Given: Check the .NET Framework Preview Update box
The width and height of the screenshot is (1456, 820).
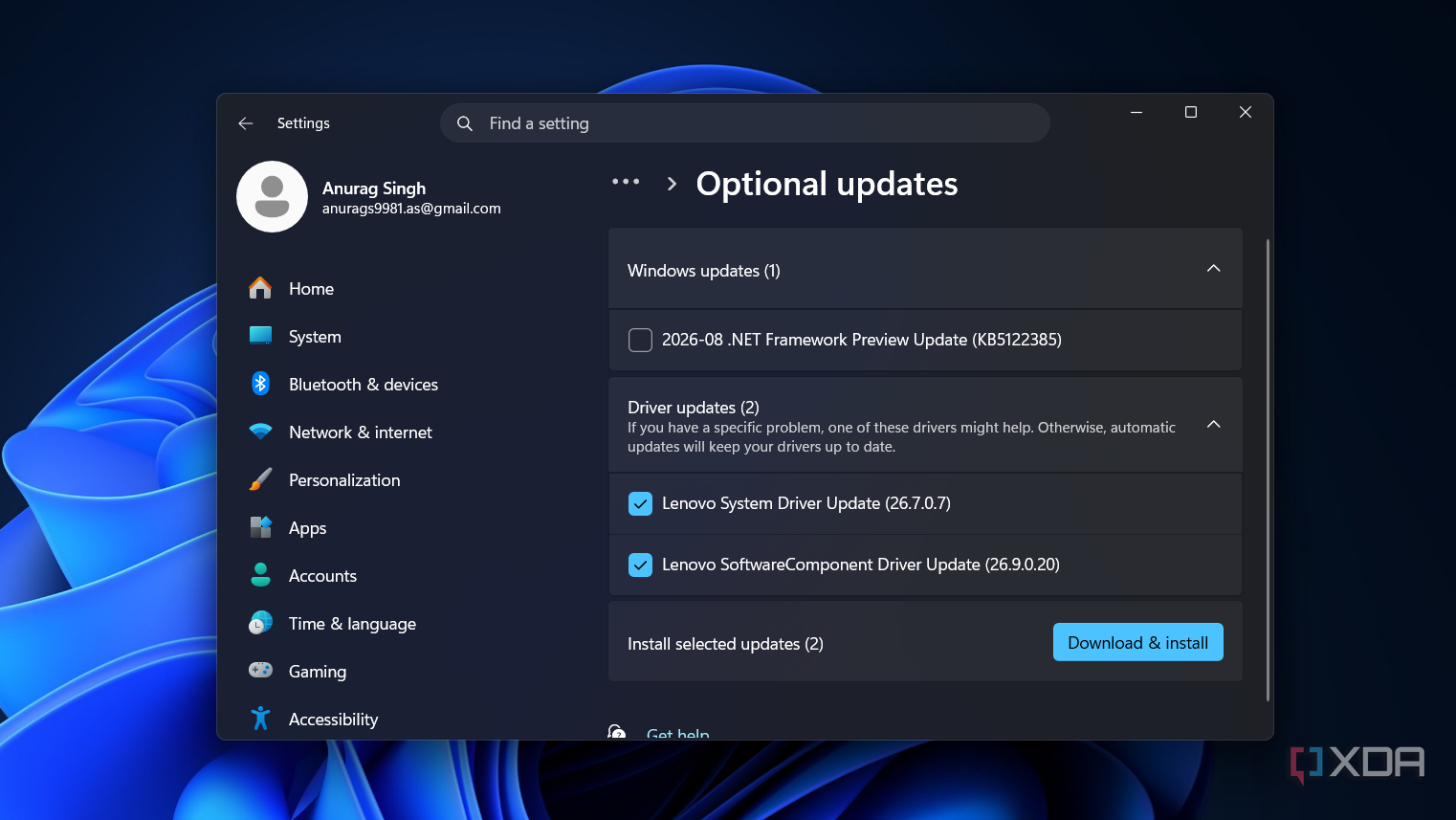Looking at the screenshot, I should coord(640,340).
